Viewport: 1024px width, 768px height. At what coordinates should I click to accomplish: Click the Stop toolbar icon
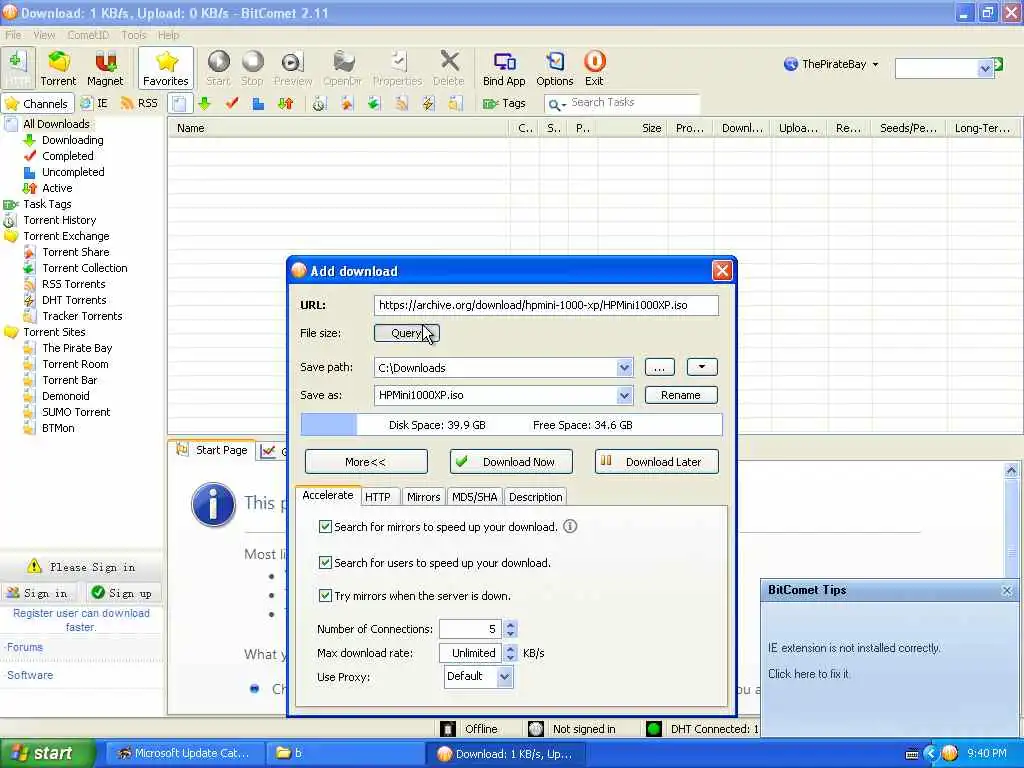[252, 68]
